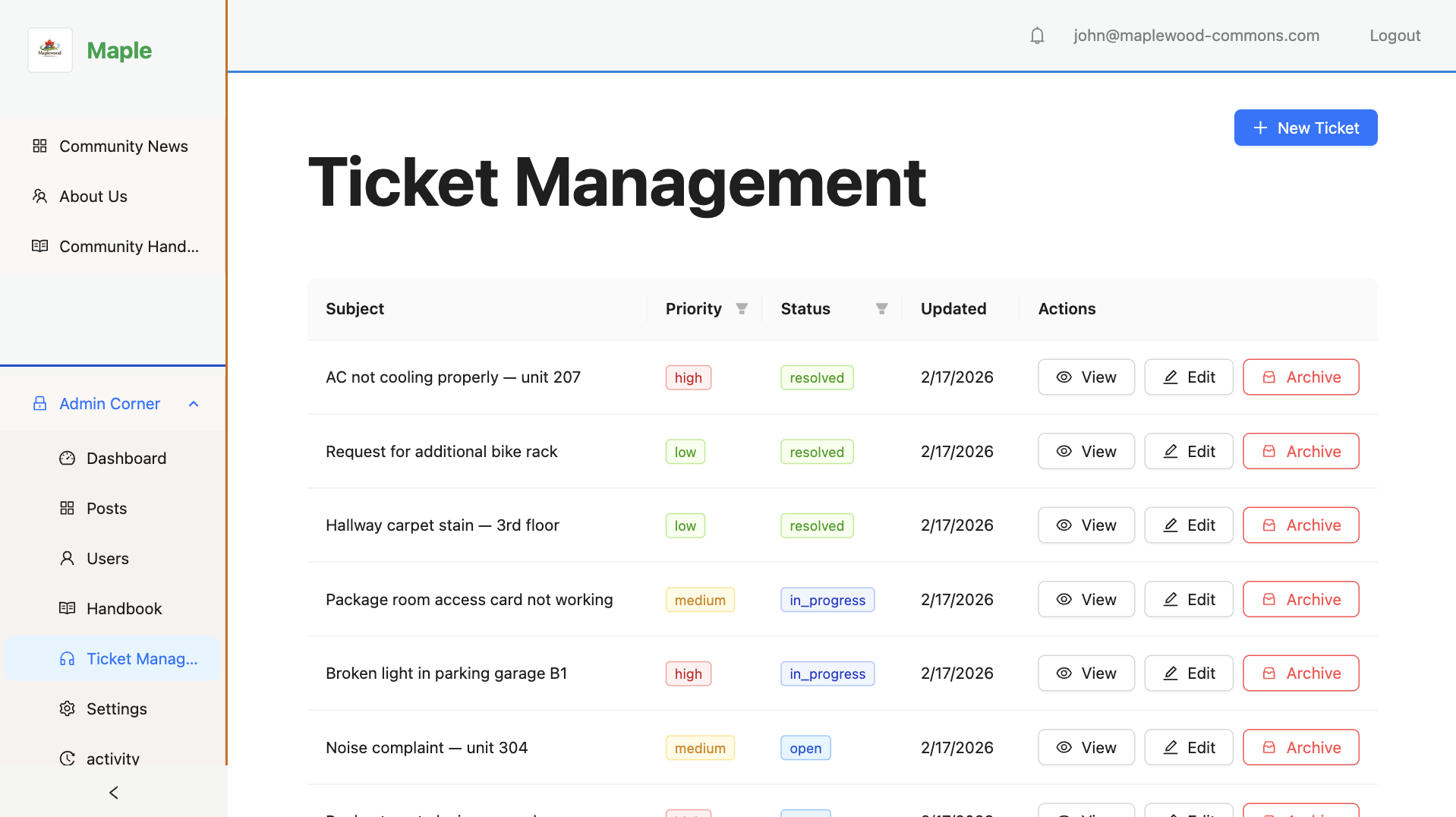The width and height of the screenshot is (1456, 817).
Task: Collapse the sidebar with bottom arrow
Action: (x=114, y=793)
